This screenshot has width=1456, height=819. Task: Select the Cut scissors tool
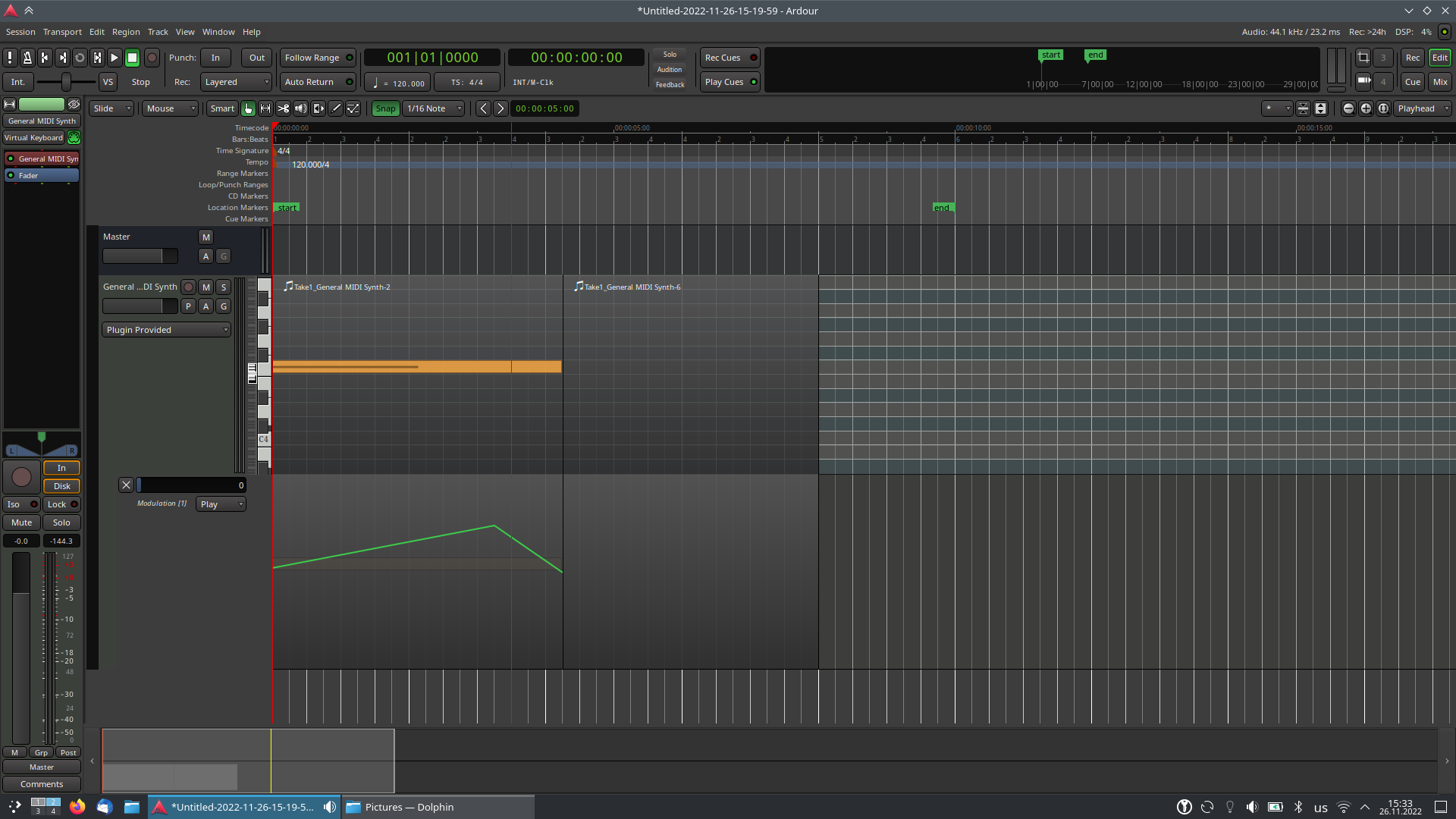point(283,108)
